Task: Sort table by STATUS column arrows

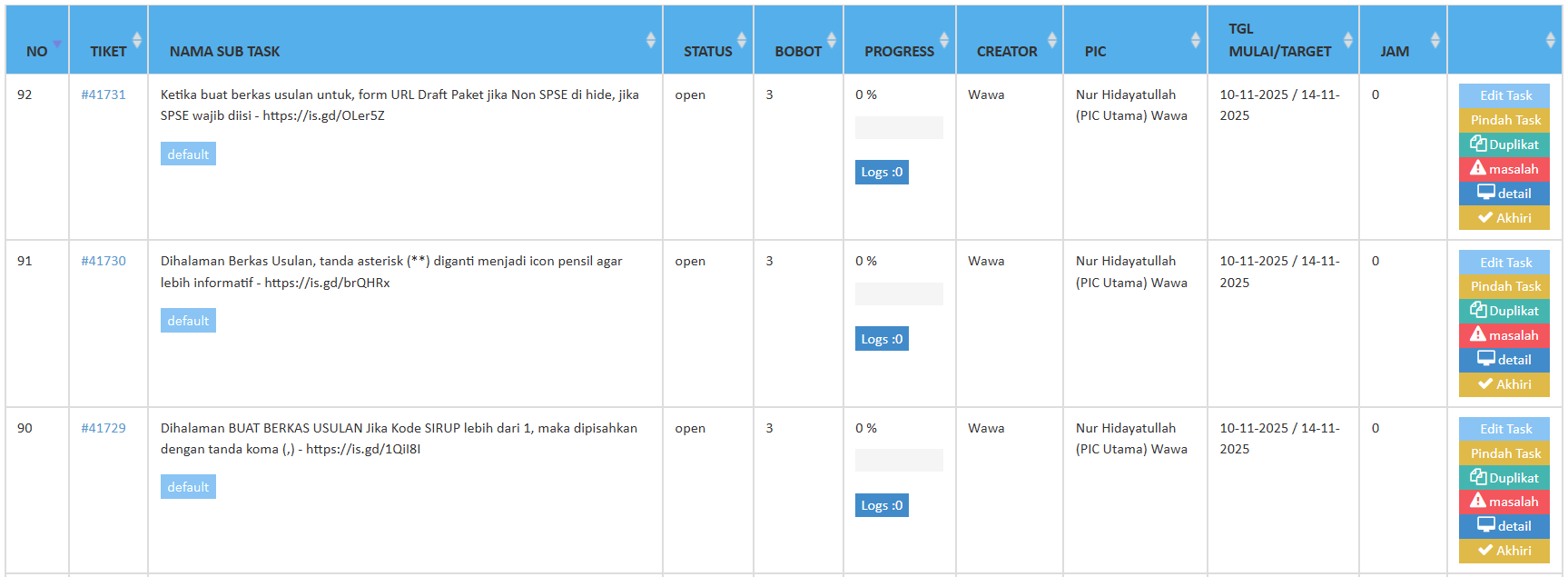Action: pos(741,40)
